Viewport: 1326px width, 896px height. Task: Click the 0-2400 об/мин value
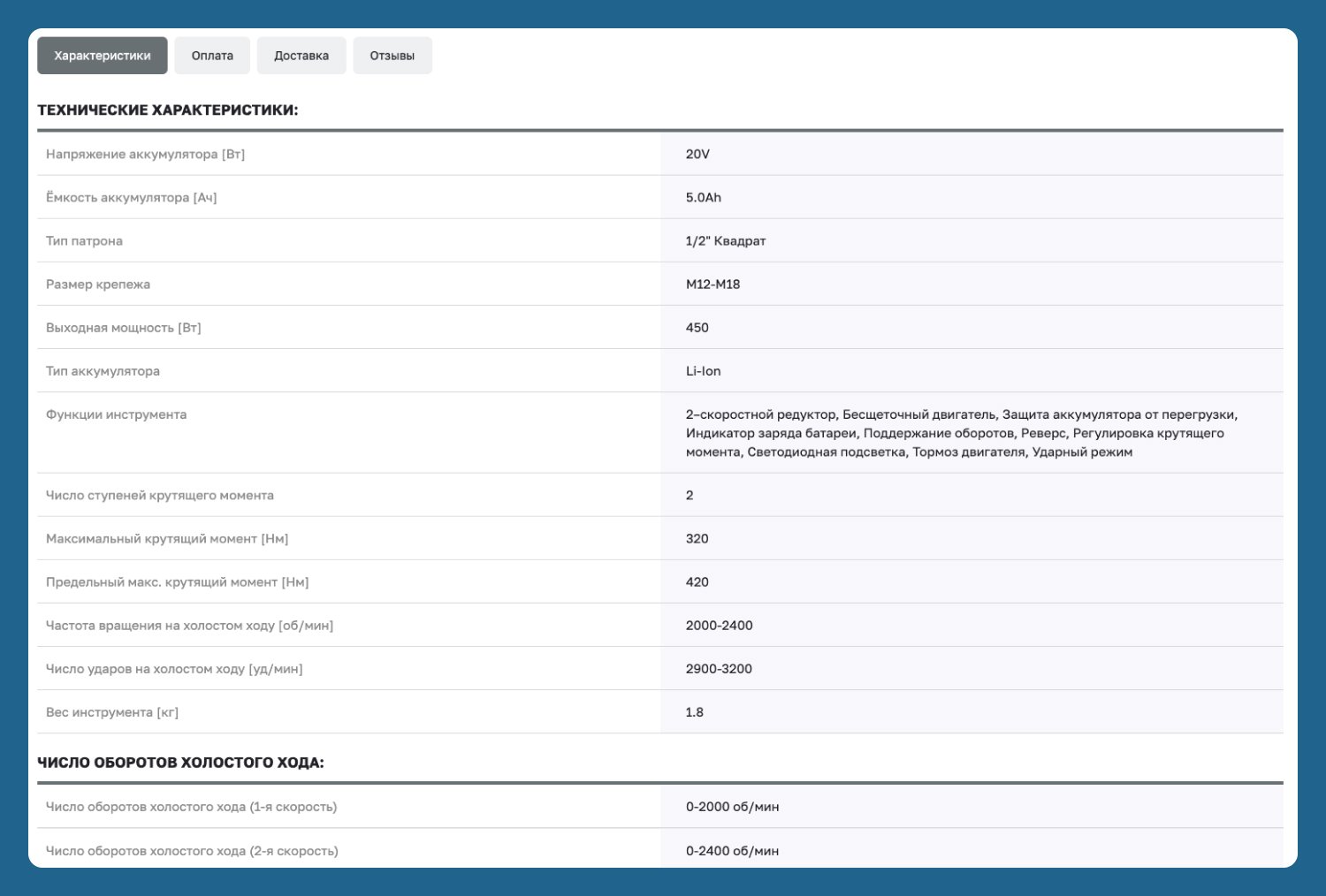click(733, 850)
